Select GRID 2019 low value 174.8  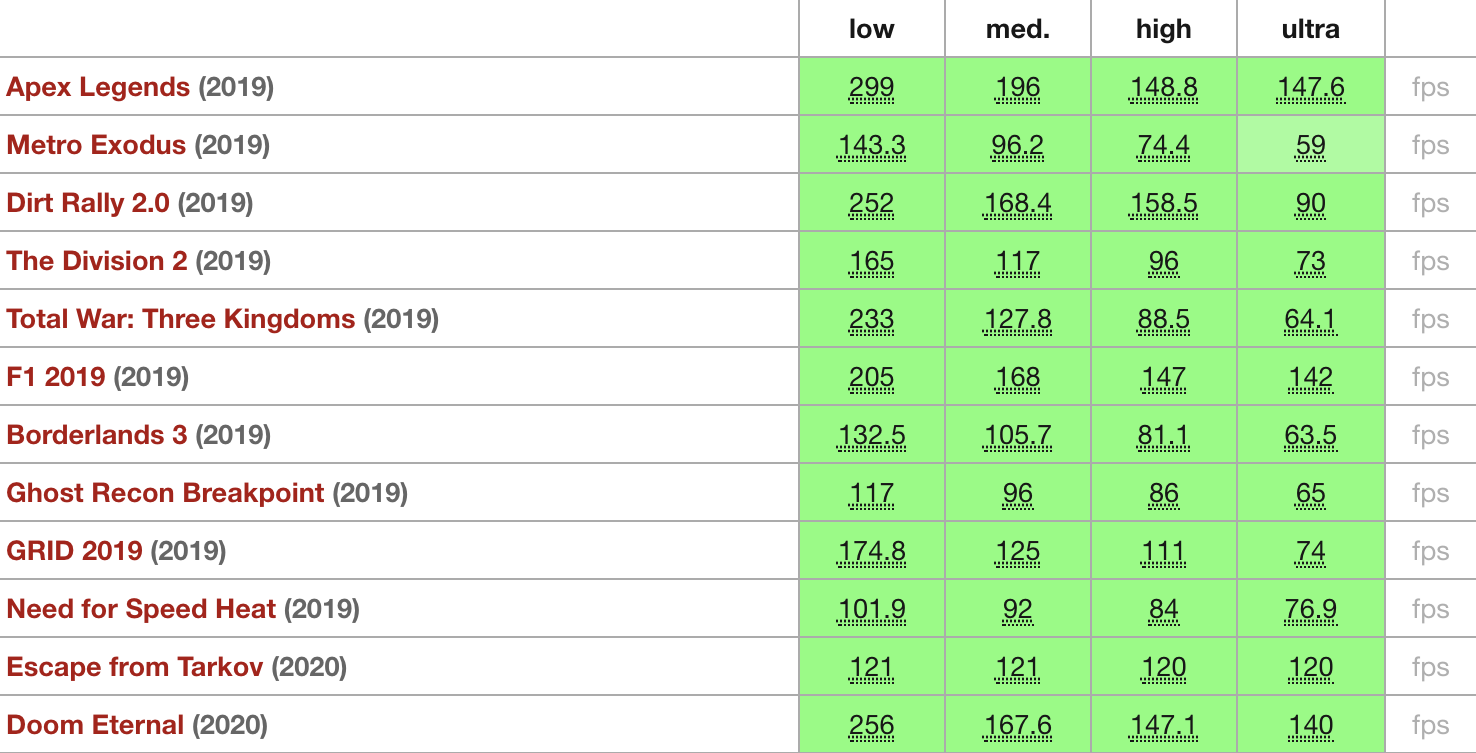(871, 552)
